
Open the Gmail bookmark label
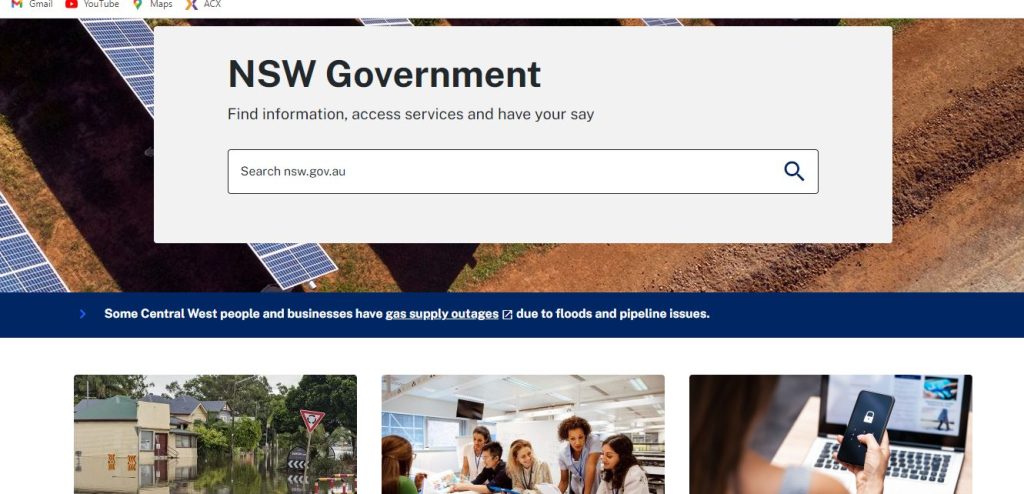click(x=40, y=4)
